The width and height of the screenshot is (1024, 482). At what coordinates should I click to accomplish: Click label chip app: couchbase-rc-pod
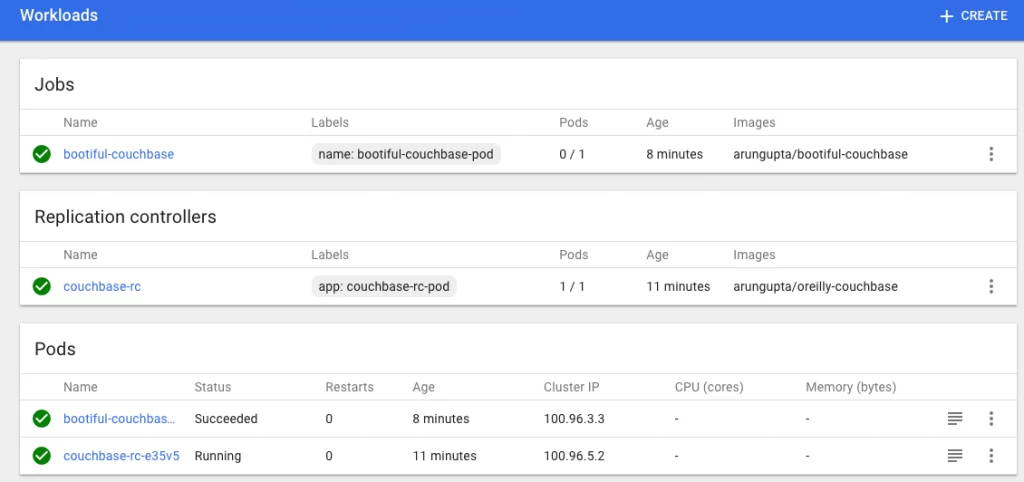tap(384, 286)
